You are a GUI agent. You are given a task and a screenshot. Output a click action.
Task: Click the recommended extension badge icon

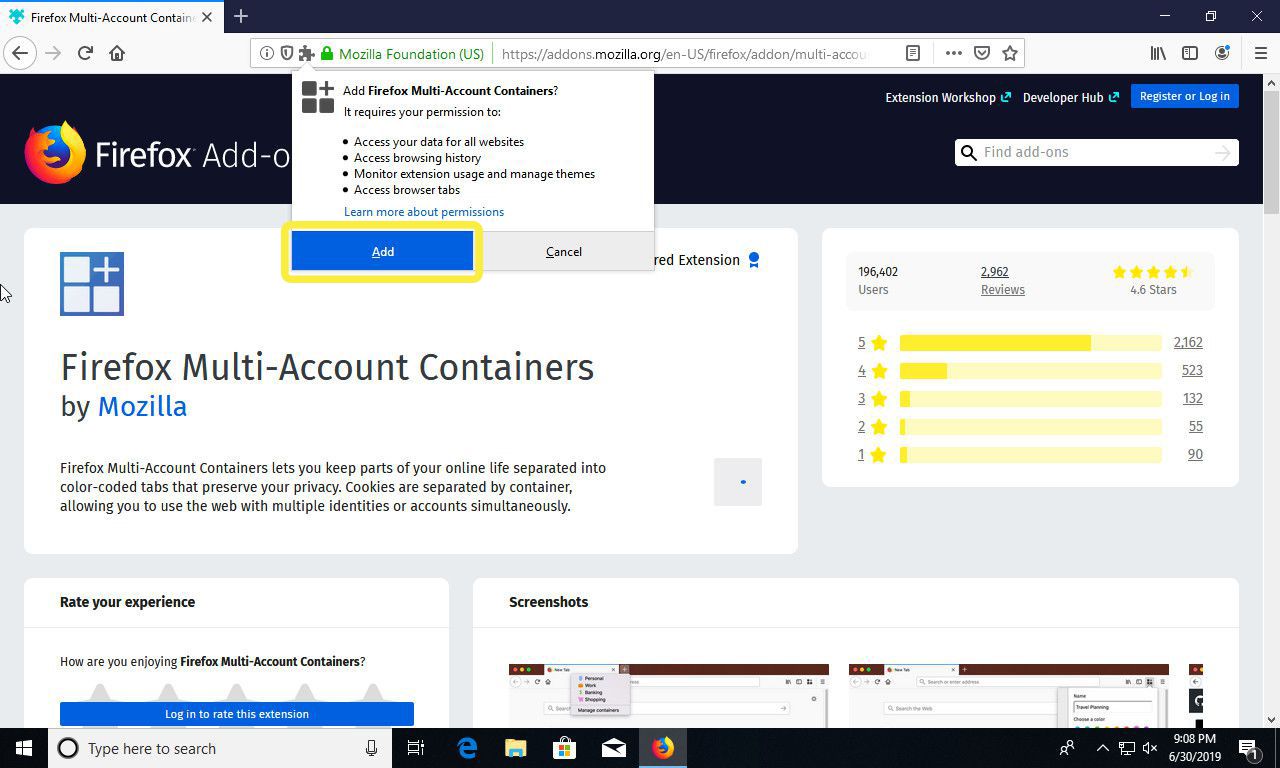(x=754, y=260)
